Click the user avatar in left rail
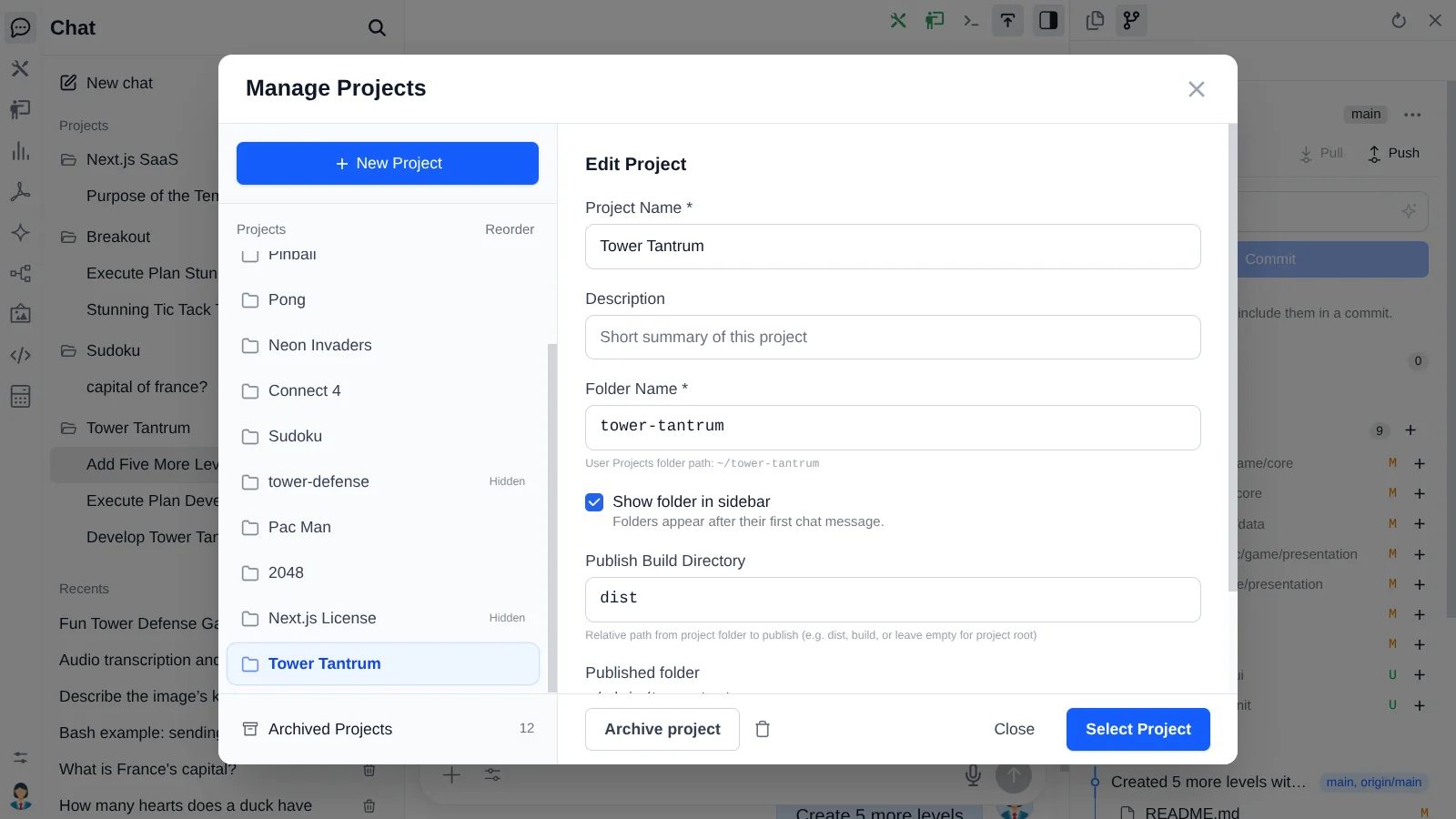This screenshot has width=1456, height=819. click(20, 796)
